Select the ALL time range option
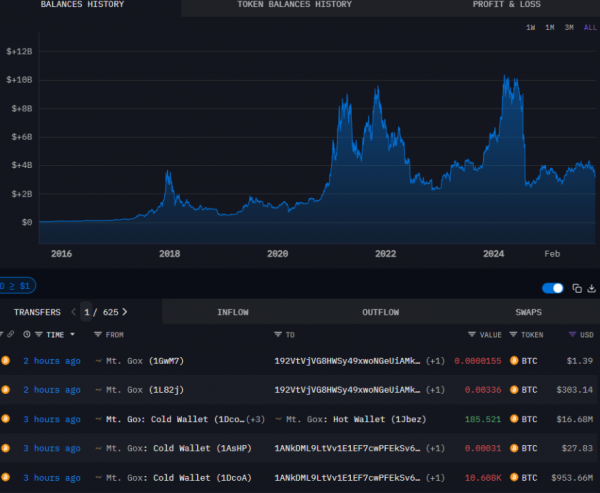The width and height of the screenshot is (600, 493). coord(589,27)
